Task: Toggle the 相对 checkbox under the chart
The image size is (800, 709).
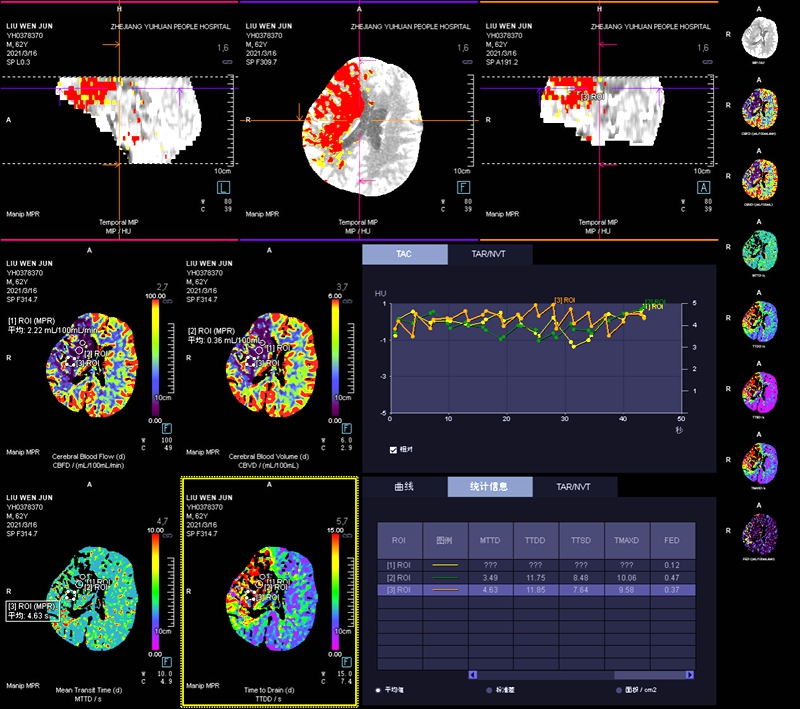Action: [395, 451]
